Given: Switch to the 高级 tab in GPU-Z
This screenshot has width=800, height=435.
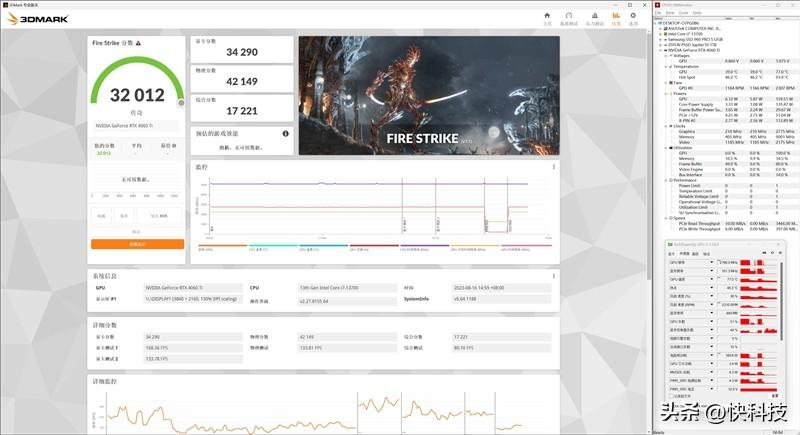Looking at the screenshot, I should pyautogui.click(x=695, y=253).
